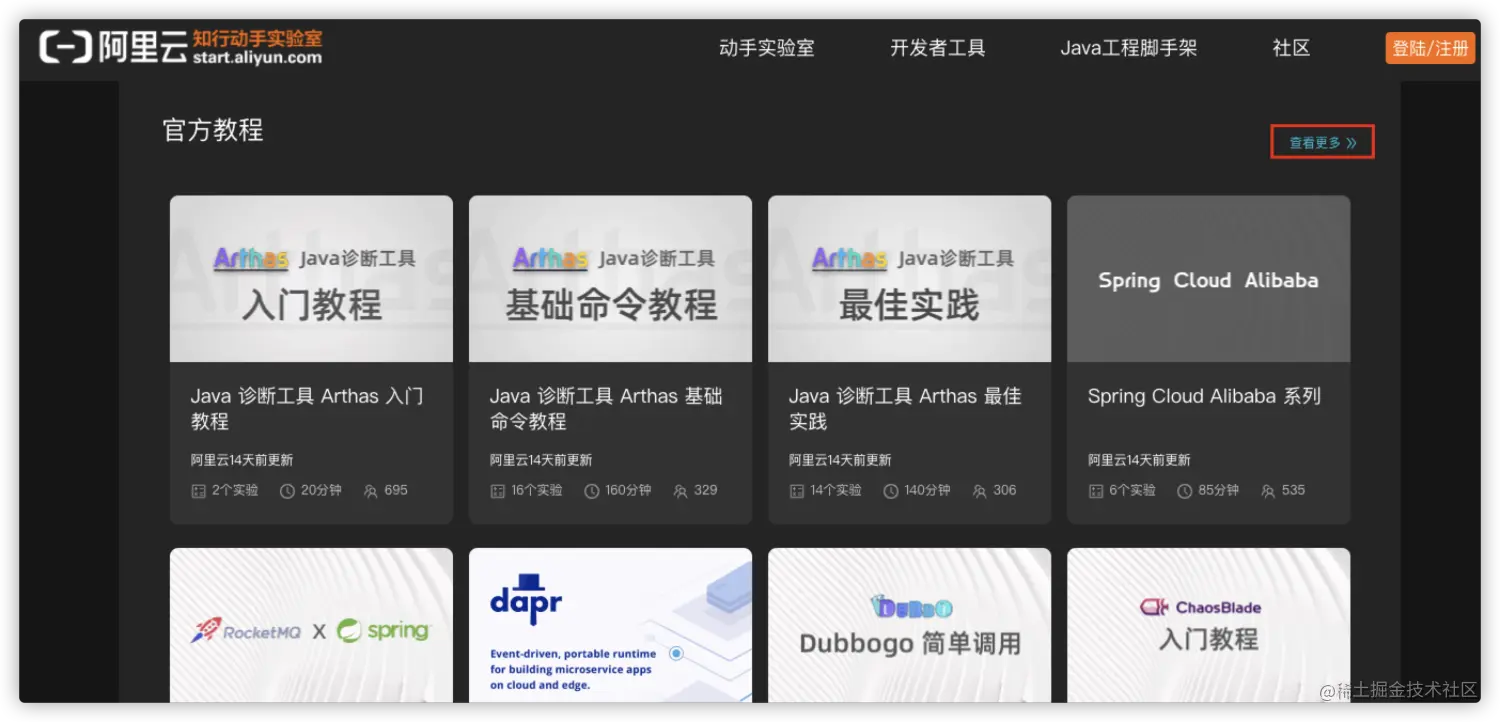Click the experiments icon beside 14个实验
This screenshot has width=1500, height=722.
click(x=796, y=491)
